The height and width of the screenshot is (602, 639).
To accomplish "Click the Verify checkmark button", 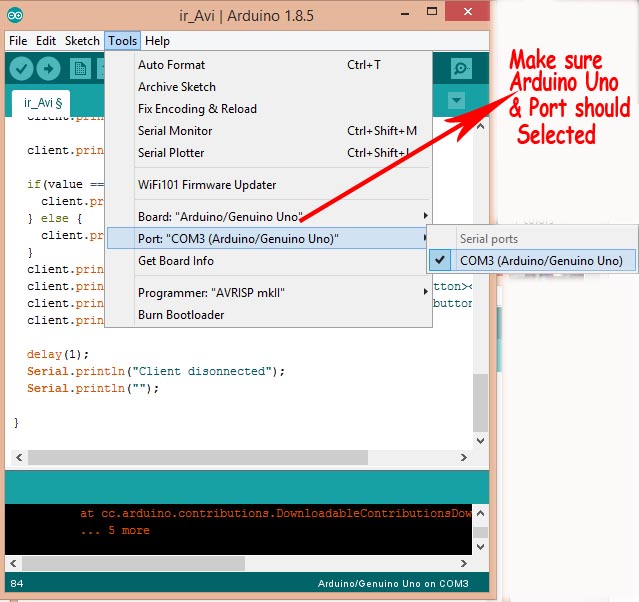I will tap(21, 68).
